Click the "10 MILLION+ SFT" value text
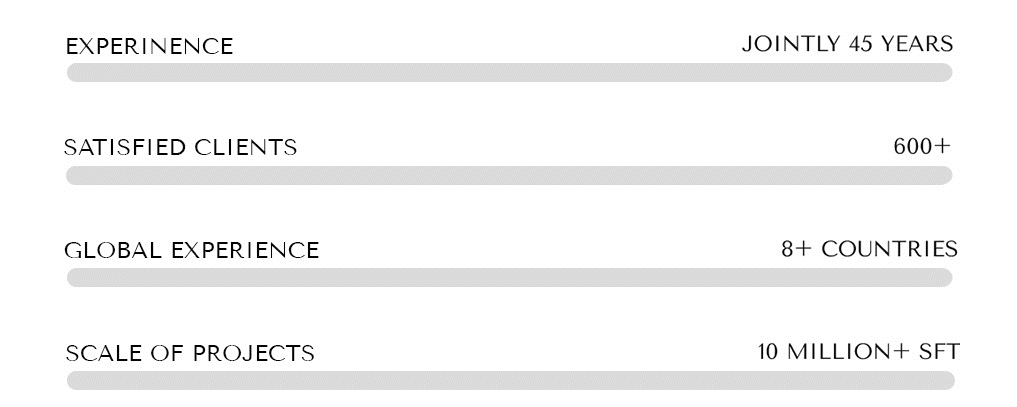Screen dimensions: 1017x407 point(858,352)
